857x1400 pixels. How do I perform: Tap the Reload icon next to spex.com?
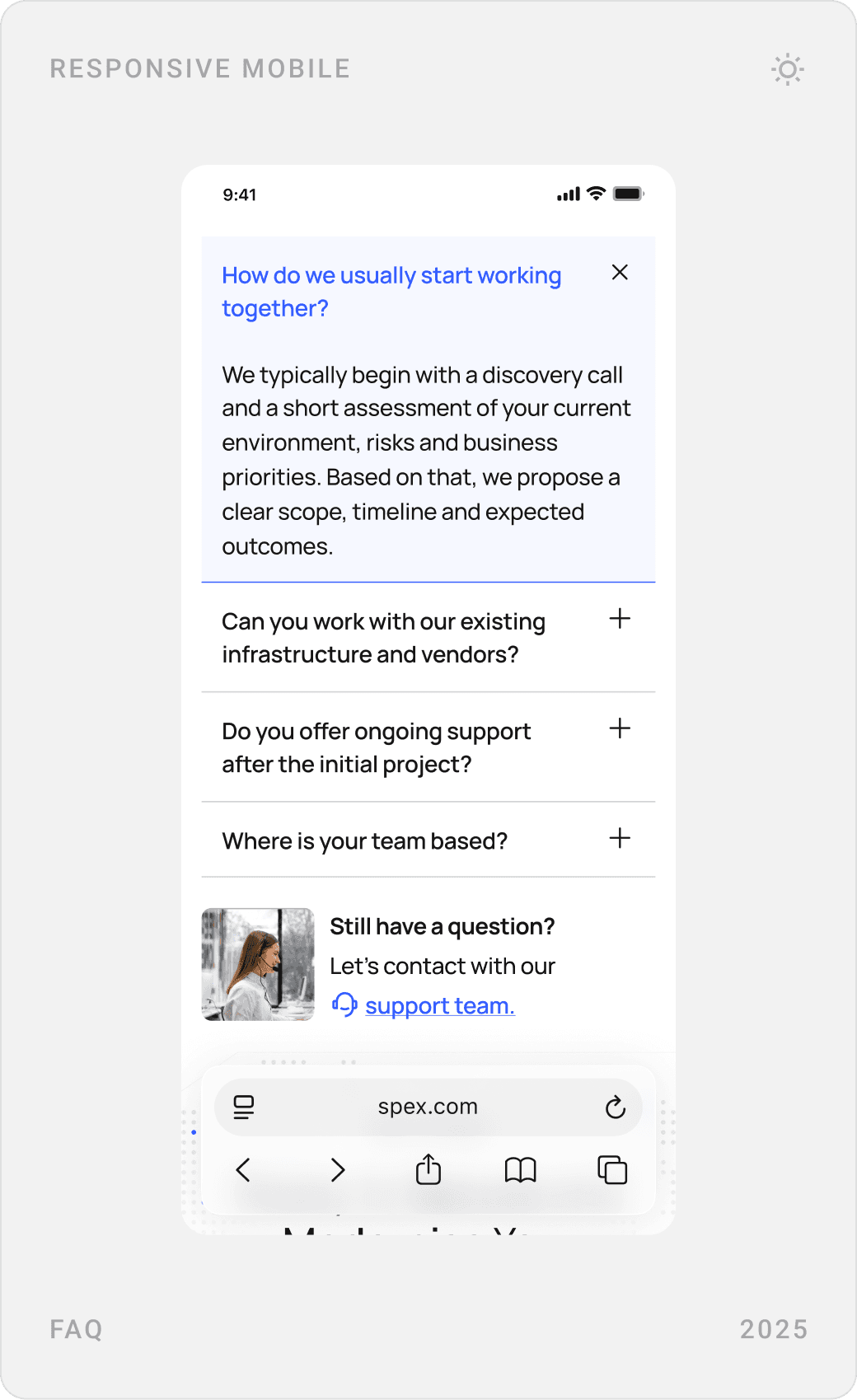tap(616, 1107)
